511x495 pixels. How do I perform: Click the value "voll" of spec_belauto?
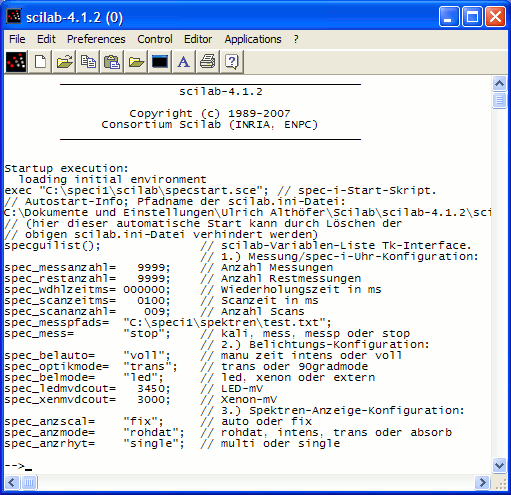point(144,356)
